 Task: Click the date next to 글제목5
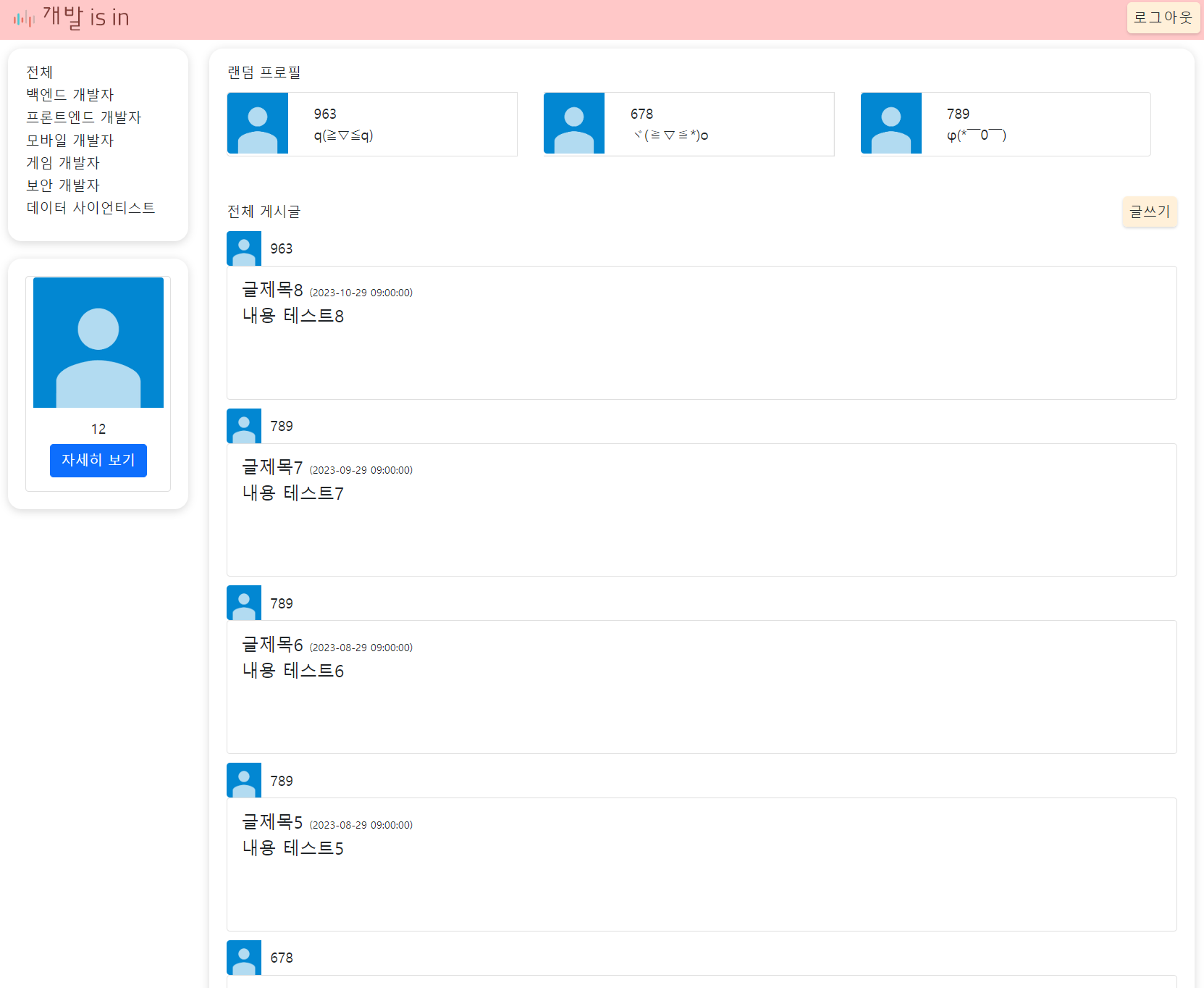tap(361, 825)
